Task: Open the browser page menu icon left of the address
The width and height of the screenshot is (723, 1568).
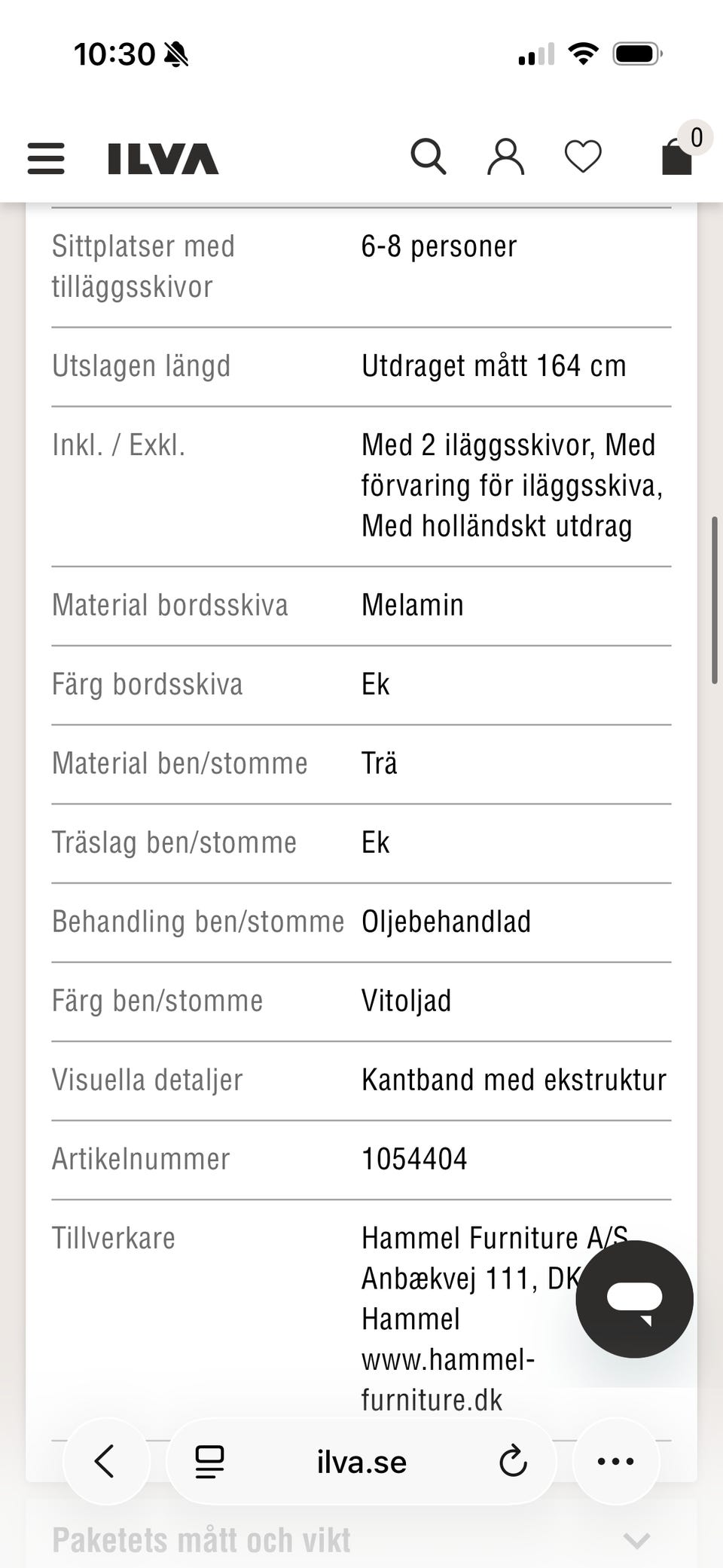Action: click(x=209, y=1461)
